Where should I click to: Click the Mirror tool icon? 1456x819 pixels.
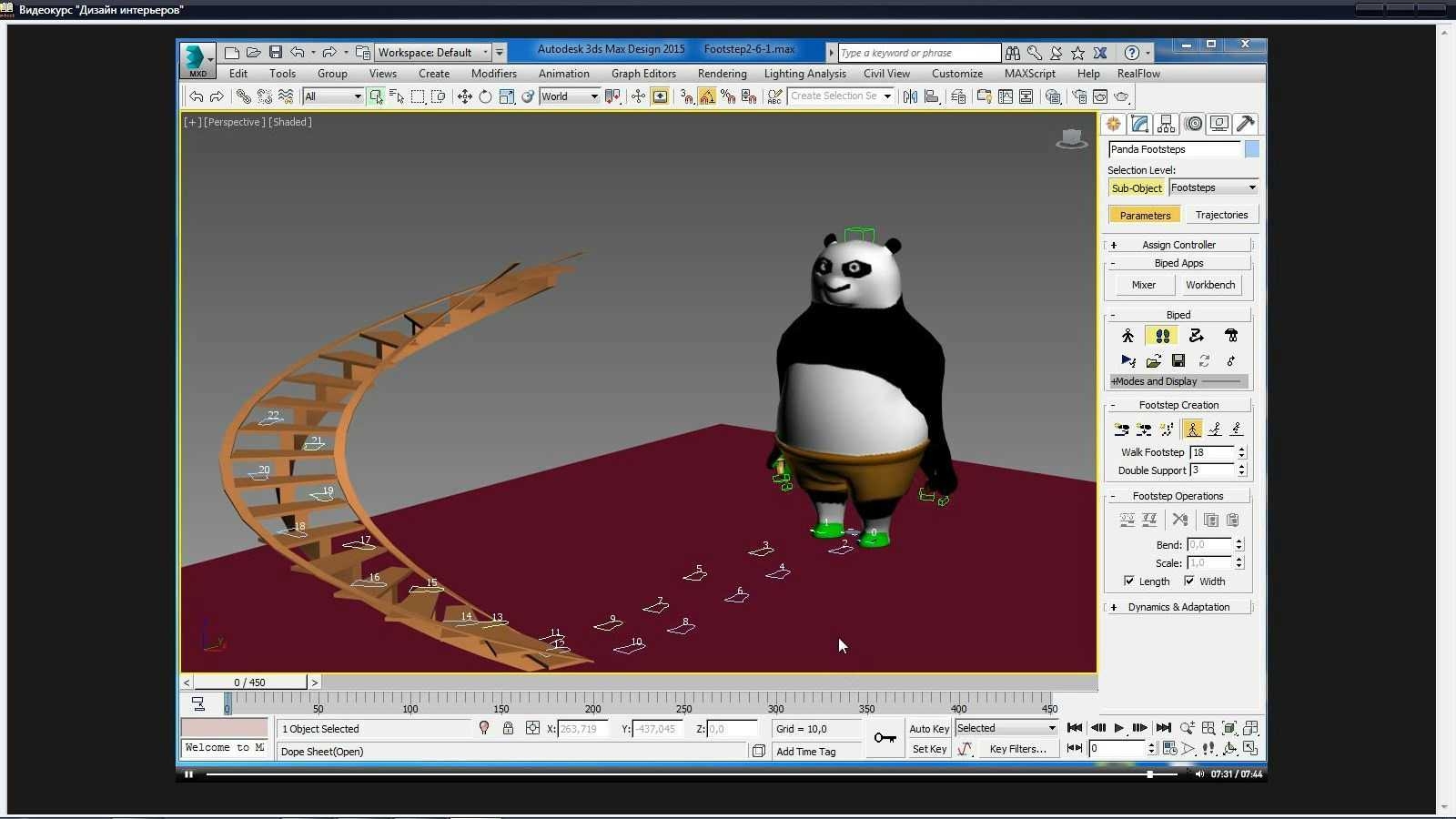click(910, 96)
